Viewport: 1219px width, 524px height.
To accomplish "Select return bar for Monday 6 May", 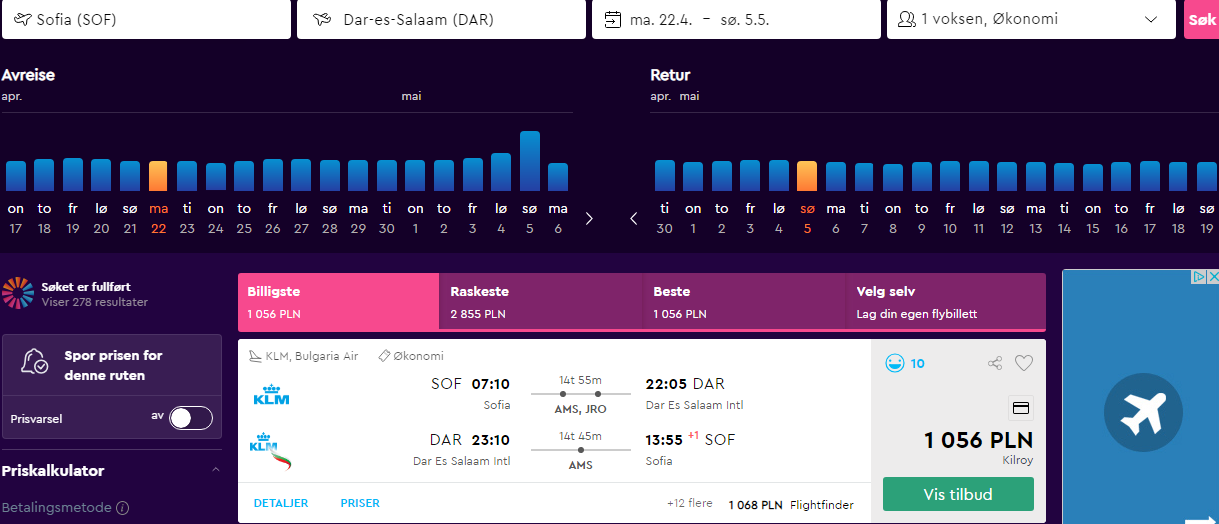I will tap(836, 177).
